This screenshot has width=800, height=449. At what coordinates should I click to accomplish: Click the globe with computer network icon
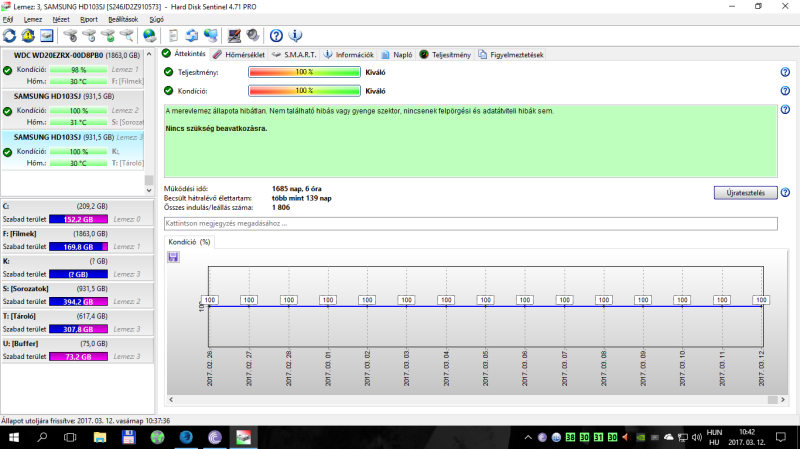pyautogui.click(x=211, y=36)
